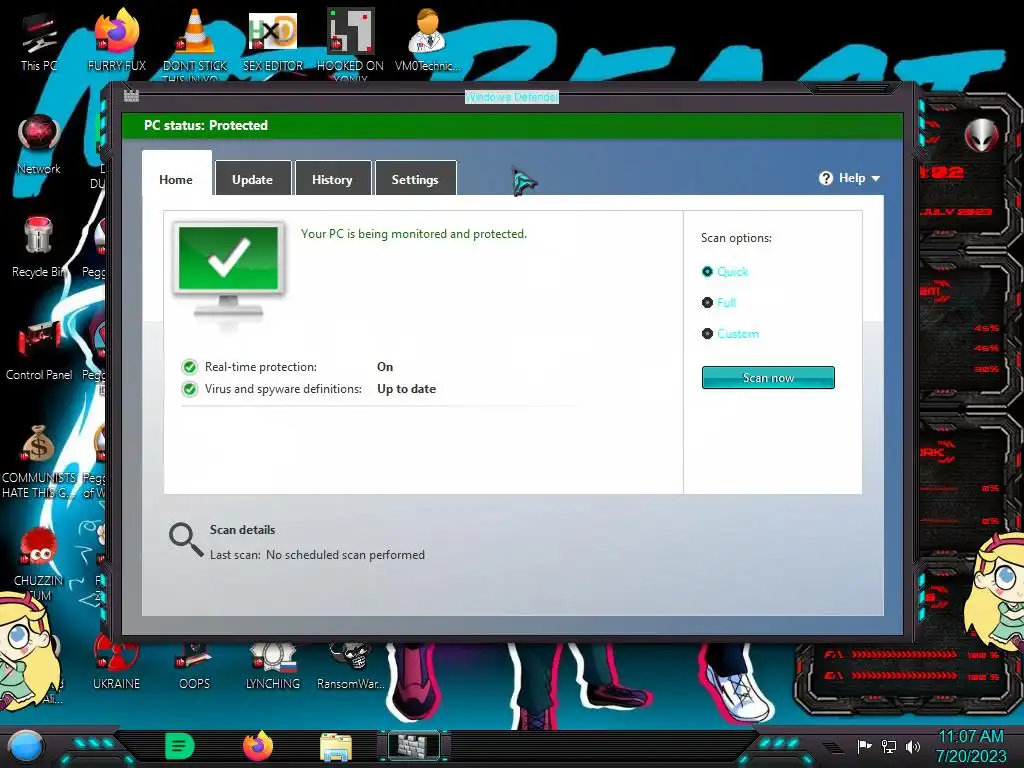Click 'Your PC is being monitored and protected.'
1024x768 pixels.
(413, 234)
